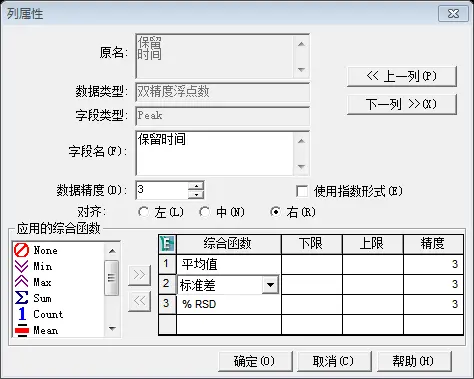474x379 pixels.
Task: Select the Max function icon
Action: (21, 282)
